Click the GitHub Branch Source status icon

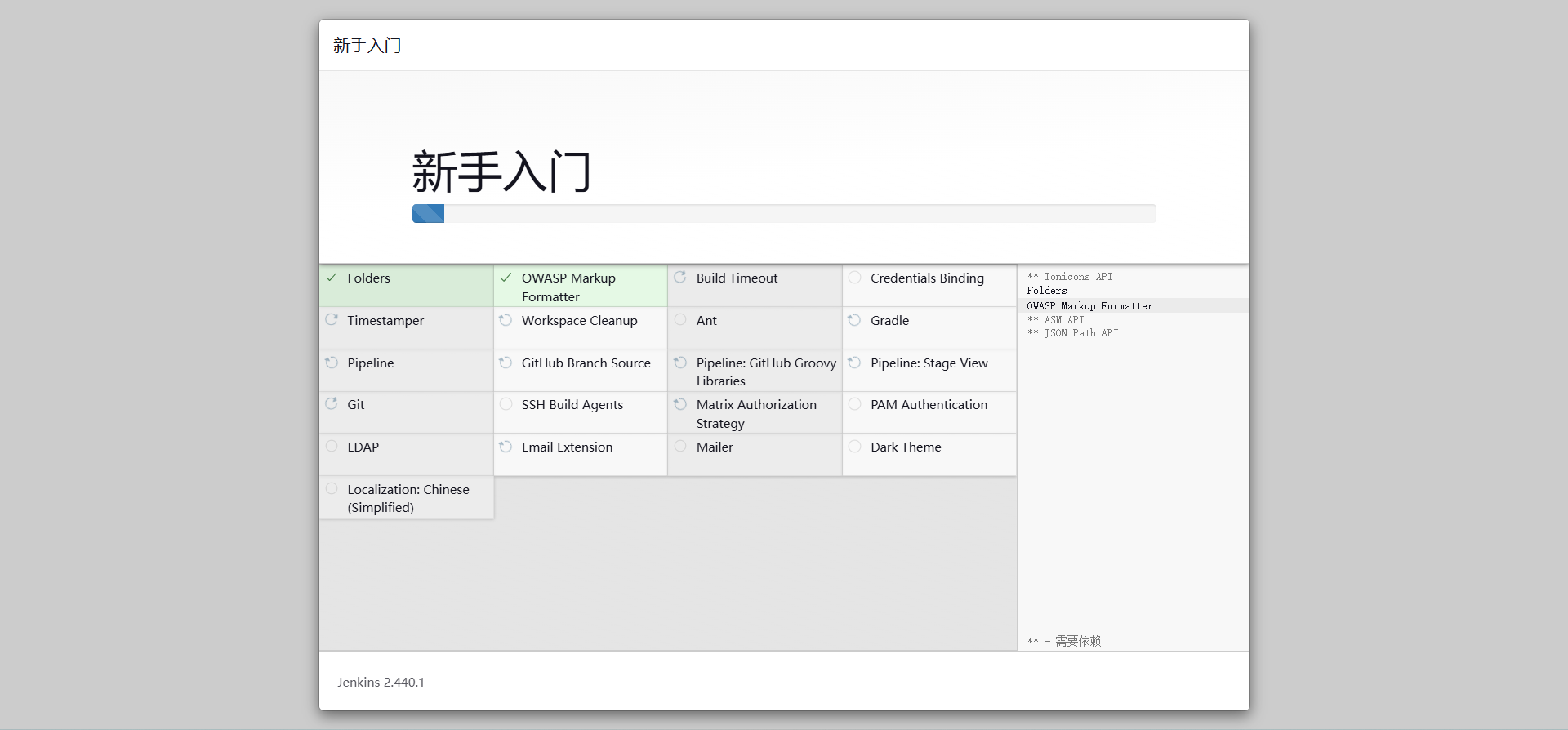tap(506, 363)
